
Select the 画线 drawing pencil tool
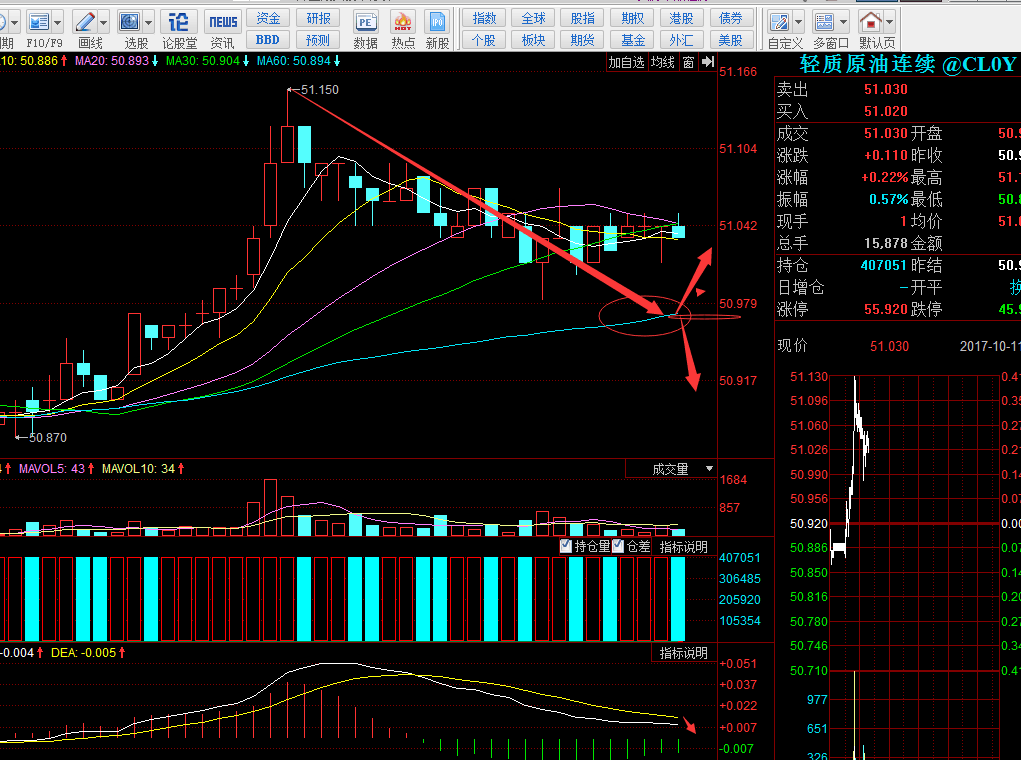86,21
